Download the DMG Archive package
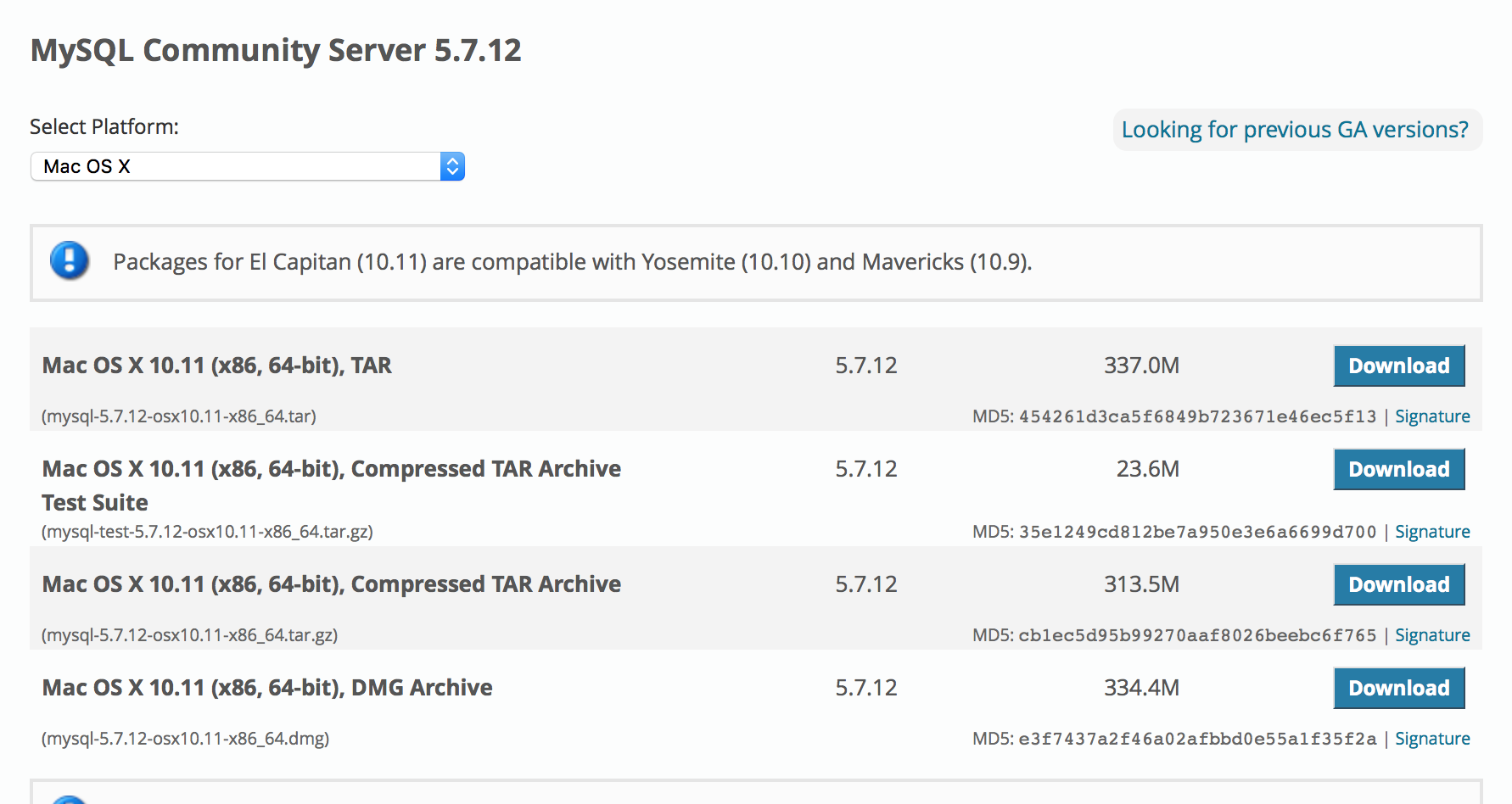 [x=1399, y=688]
